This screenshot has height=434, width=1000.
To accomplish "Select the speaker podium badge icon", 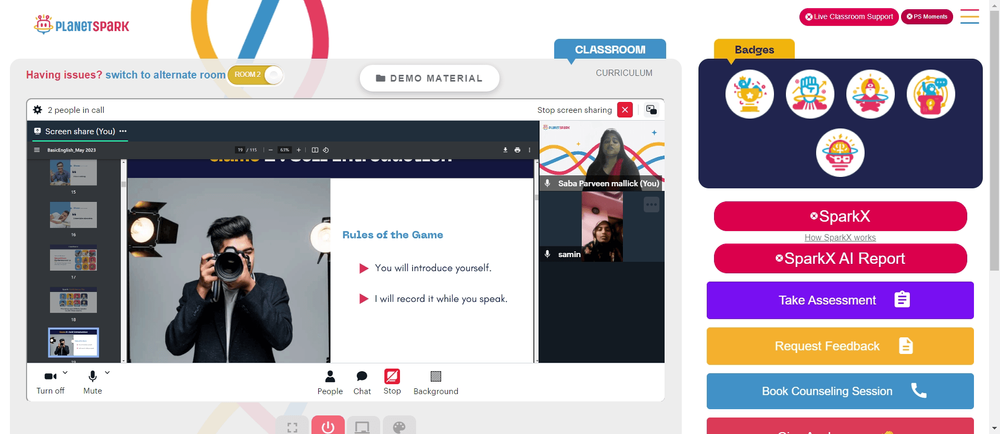I will (931, 94).
